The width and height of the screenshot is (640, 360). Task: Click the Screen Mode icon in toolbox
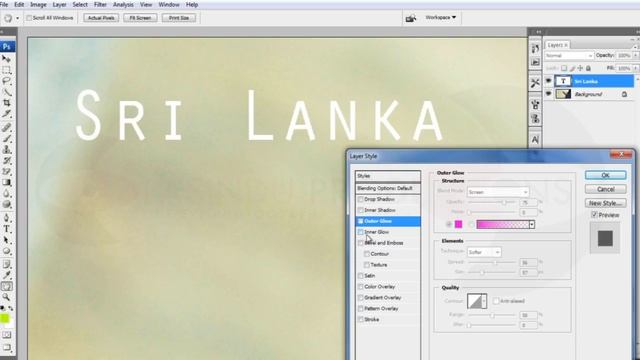[6, 348]
